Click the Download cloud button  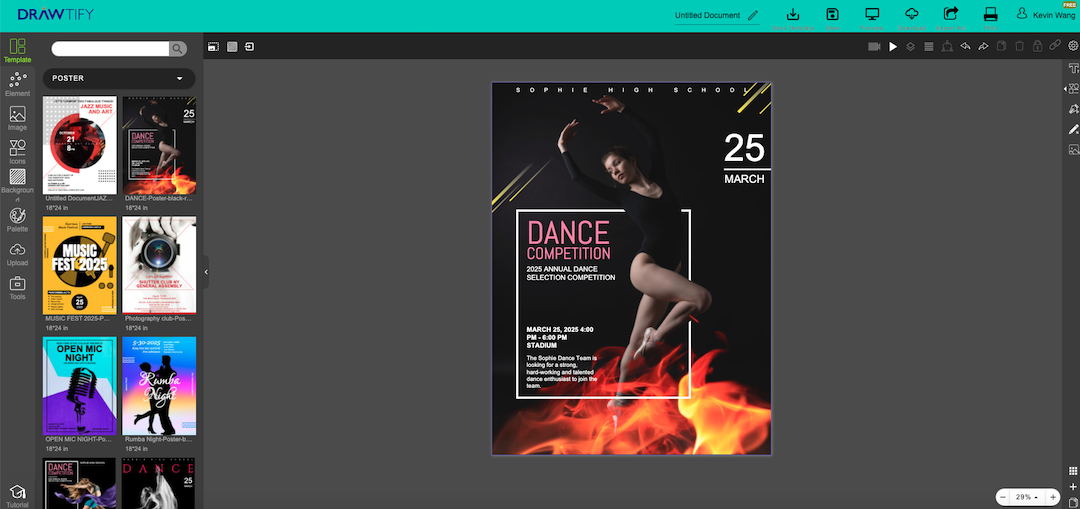[912, 19]
